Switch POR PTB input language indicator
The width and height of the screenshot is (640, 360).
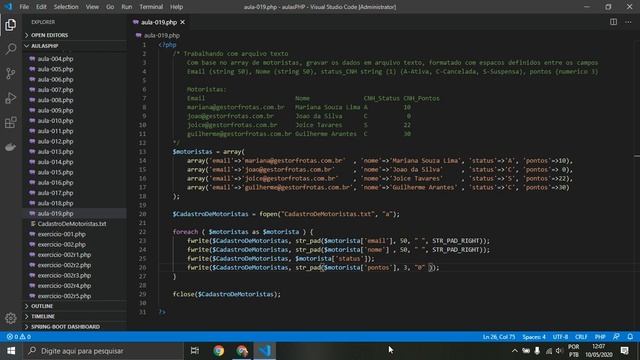tap(573, 351)
